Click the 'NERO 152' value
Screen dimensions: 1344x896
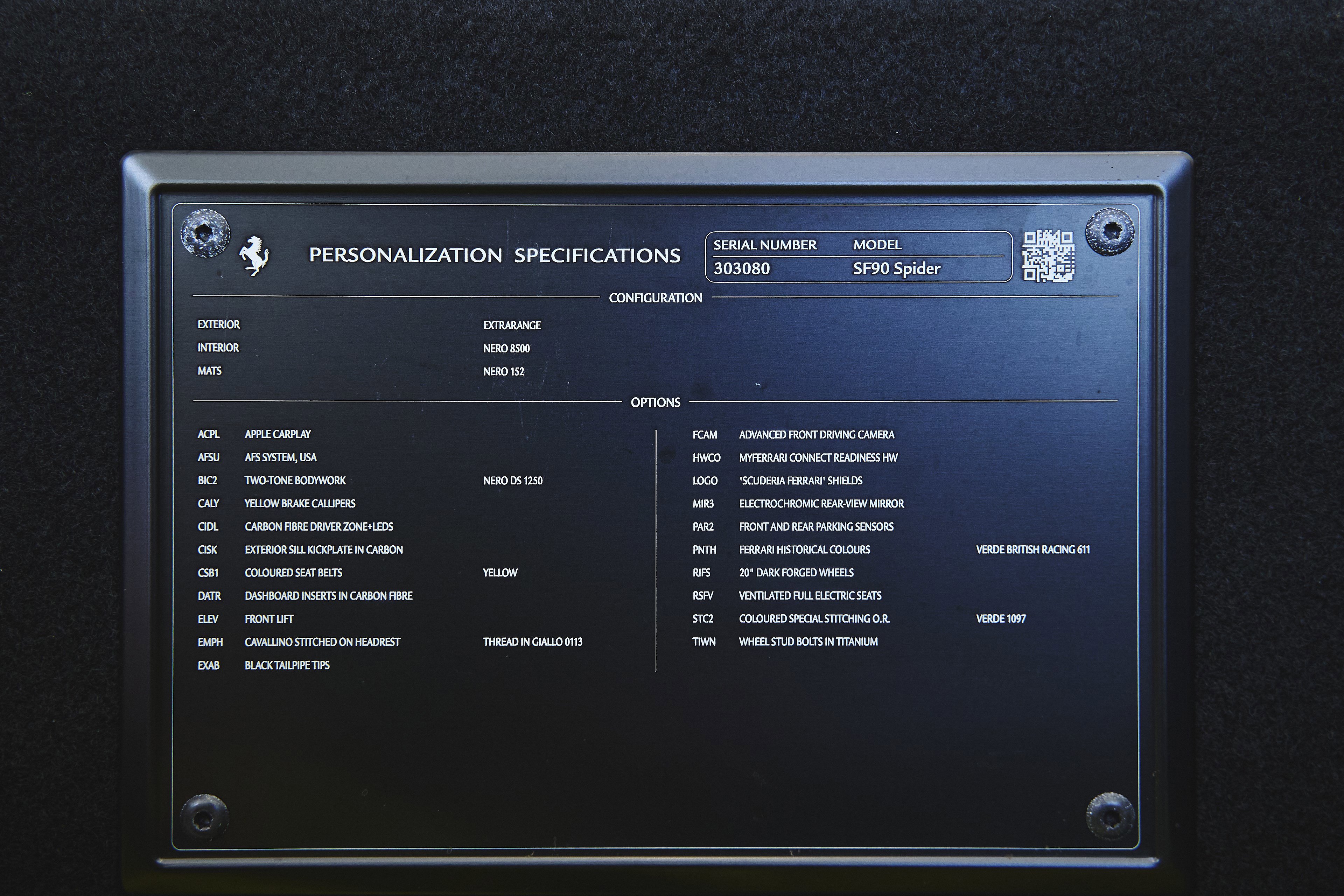click(504, 371)
